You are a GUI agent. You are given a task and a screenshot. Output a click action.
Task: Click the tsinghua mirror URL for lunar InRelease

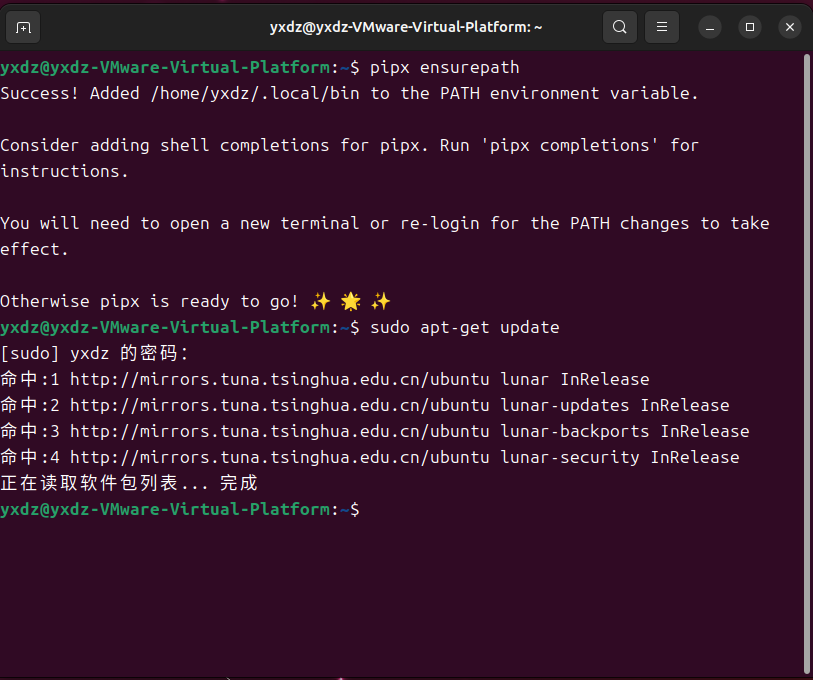click(x=279, y=379)
